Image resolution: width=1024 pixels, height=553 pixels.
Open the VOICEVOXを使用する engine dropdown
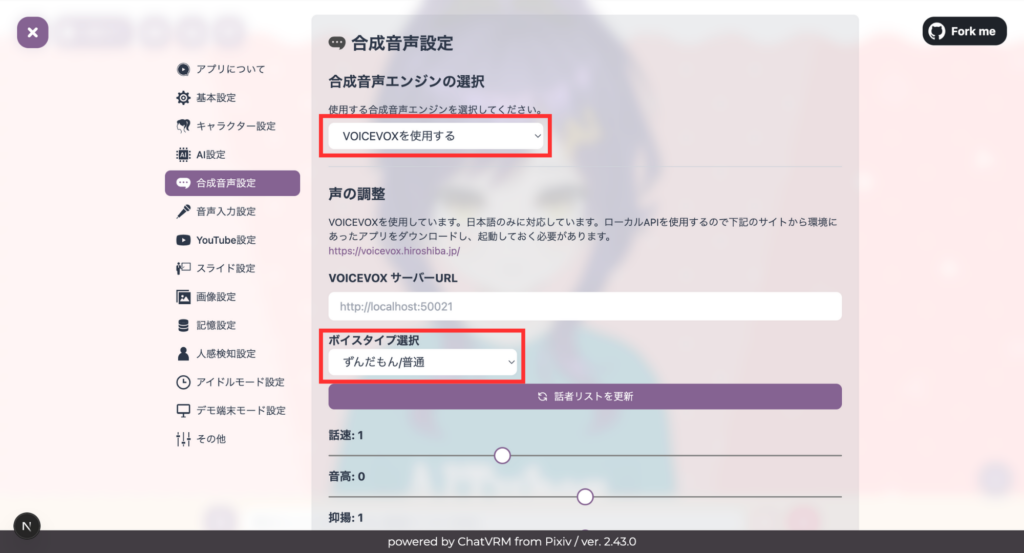pyautogui.click(x=436, y=136)
